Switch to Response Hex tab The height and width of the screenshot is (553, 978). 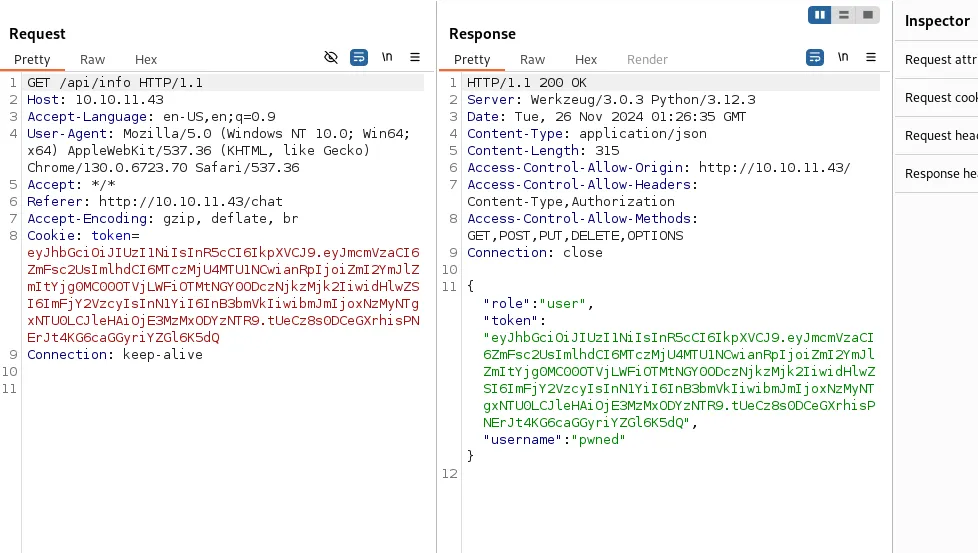[x=586, y=60]
